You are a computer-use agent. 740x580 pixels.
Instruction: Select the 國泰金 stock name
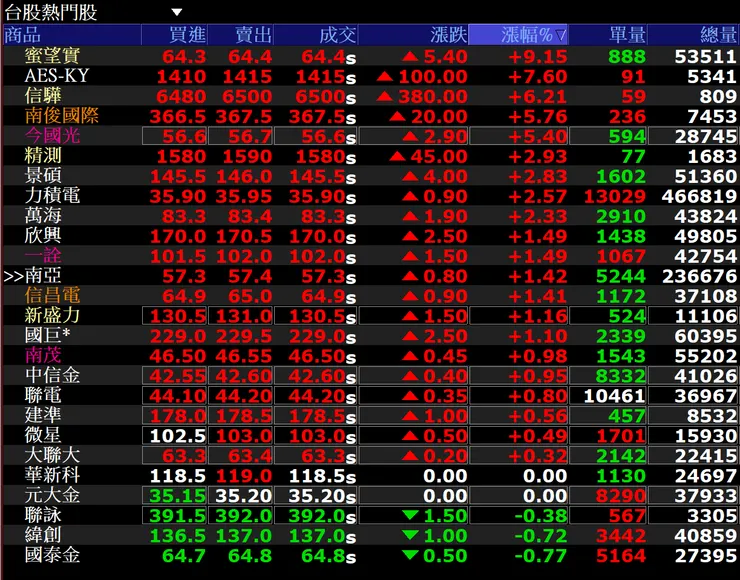coord(52,555)
